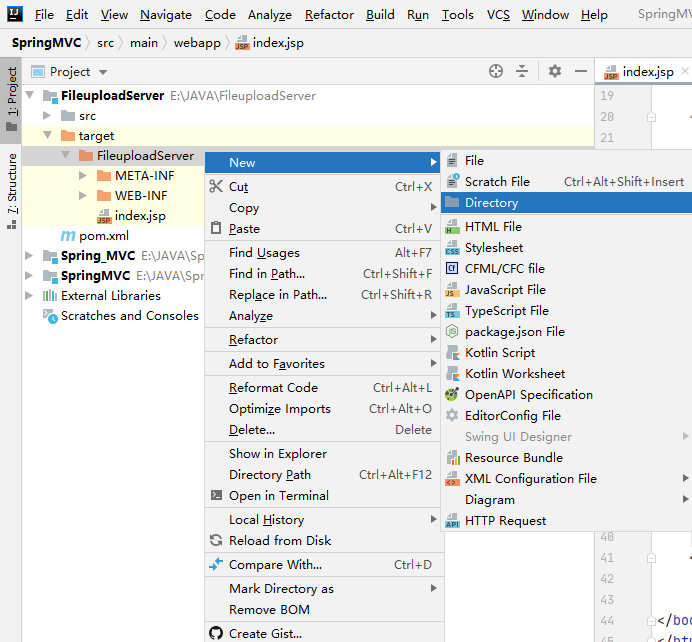
Task: Select OpenAPI Specification entry
Action: click(x=528, y=395)
